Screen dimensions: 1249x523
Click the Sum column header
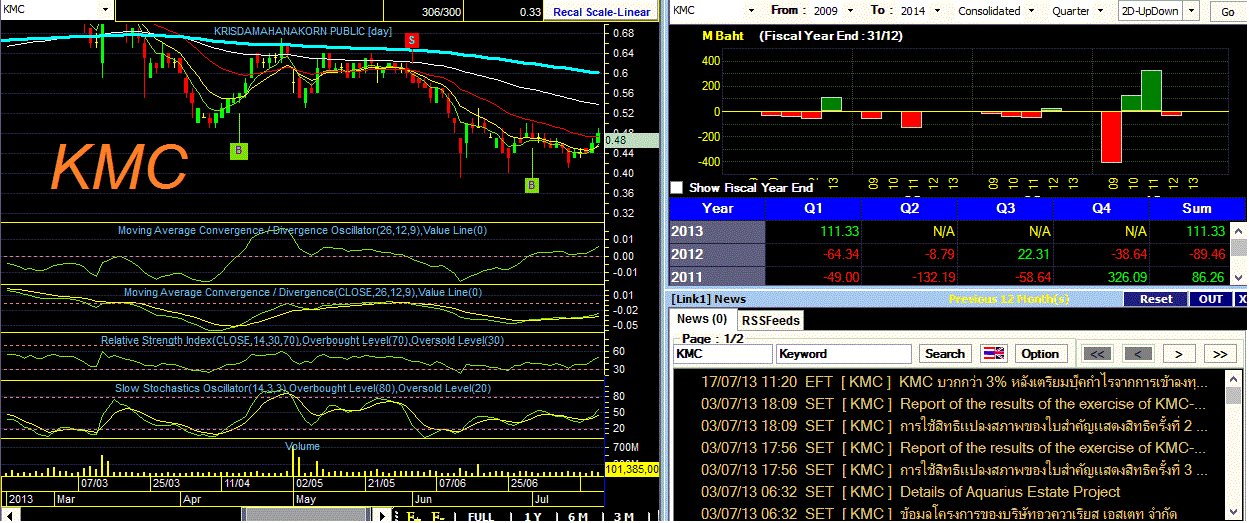click(x=1196, y=209)
